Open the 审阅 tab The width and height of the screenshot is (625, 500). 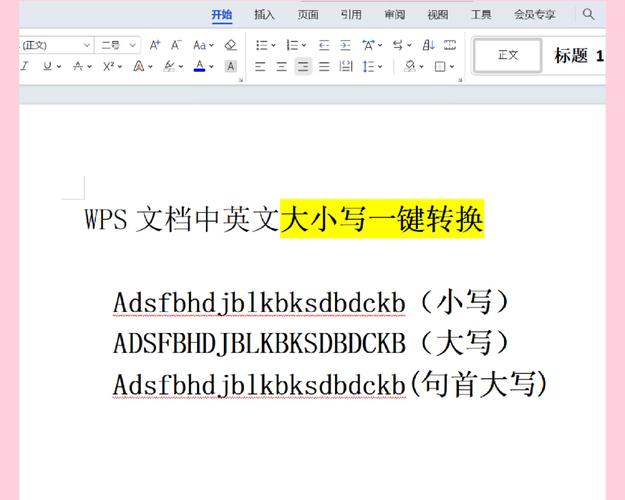395,15
